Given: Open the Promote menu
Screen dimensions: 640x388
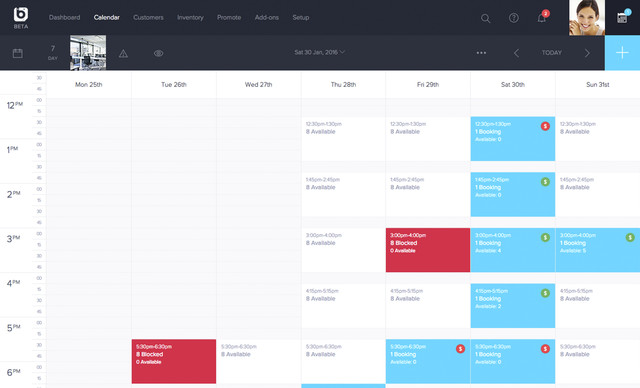Looking at the screenshot, I should click(x=229, y=18).
